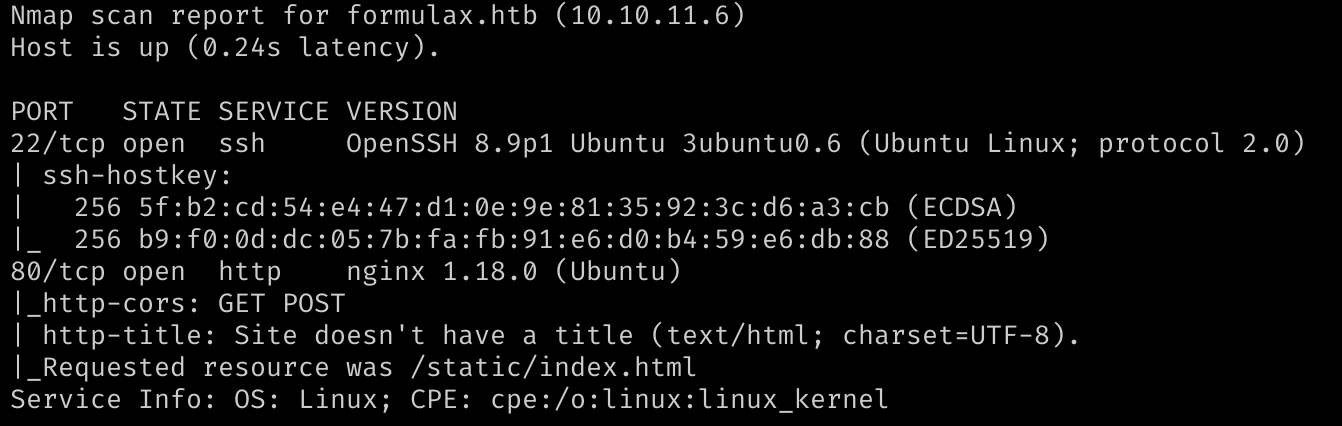Click the 22/tcp port entry

click(x=58, y=144)
